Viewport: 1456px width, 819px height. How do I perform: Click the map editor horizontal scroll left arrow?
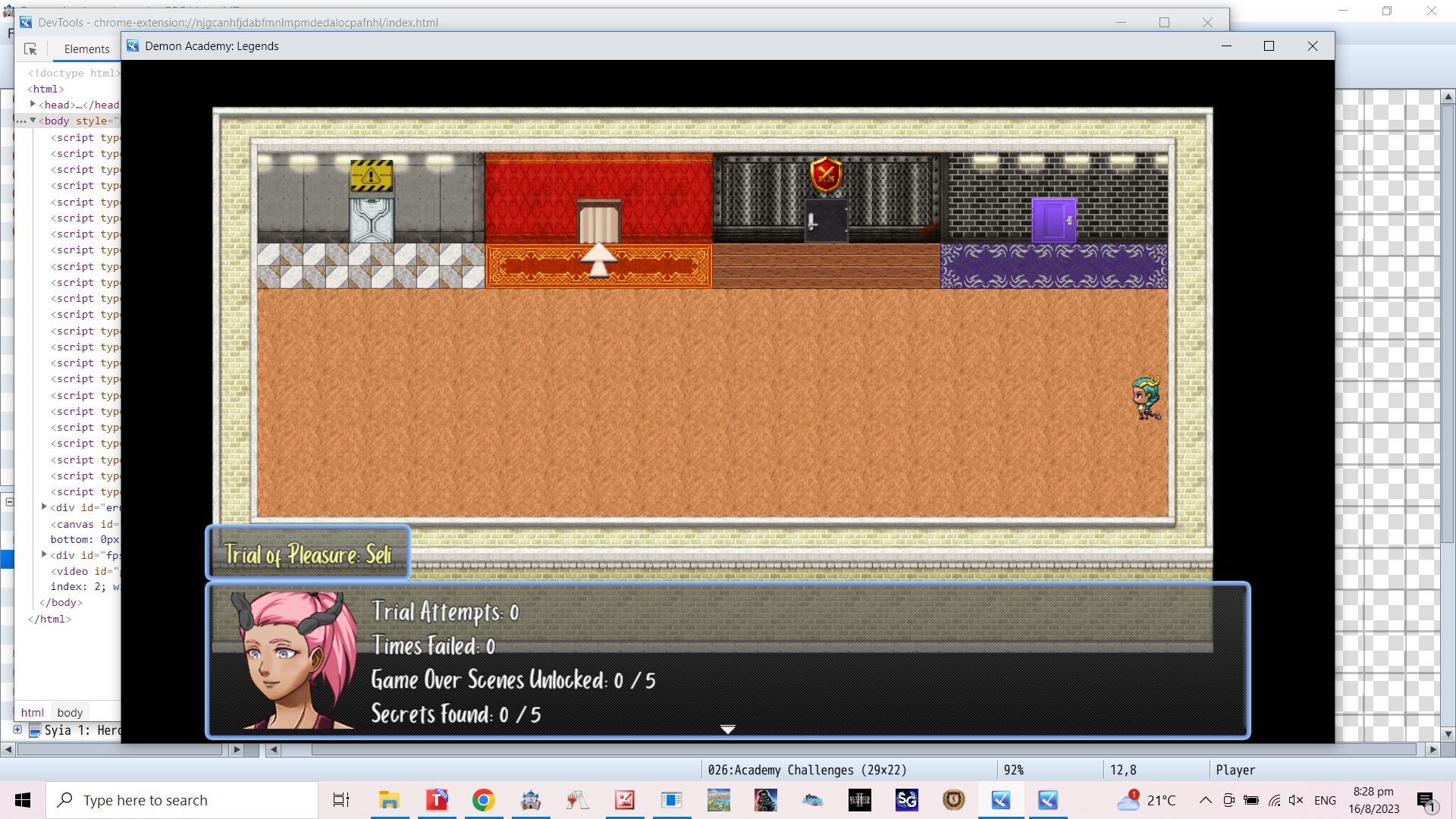pos(273,749)
